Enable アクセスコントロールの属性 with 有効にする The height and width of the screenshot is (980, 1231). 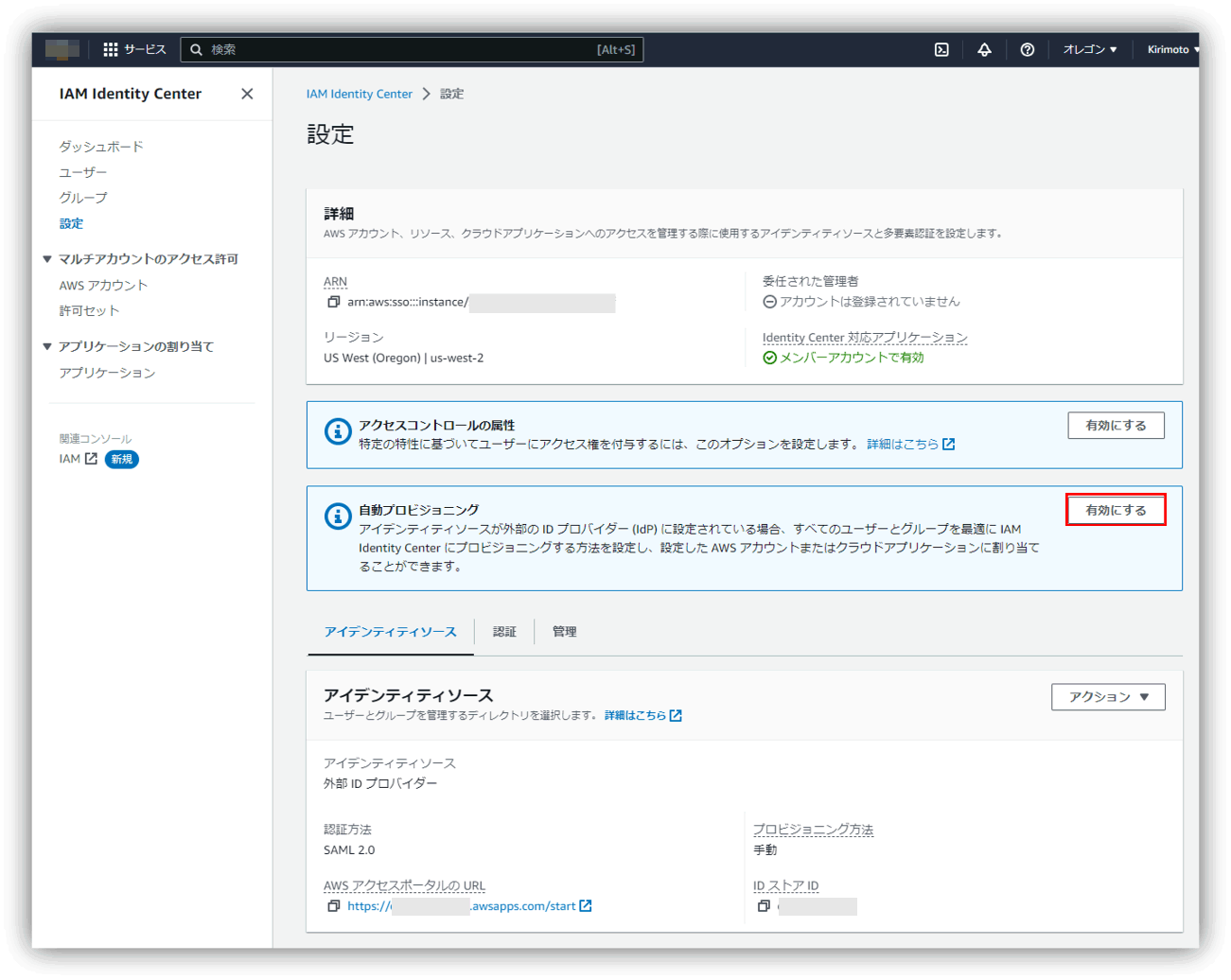pos(1116,426)
